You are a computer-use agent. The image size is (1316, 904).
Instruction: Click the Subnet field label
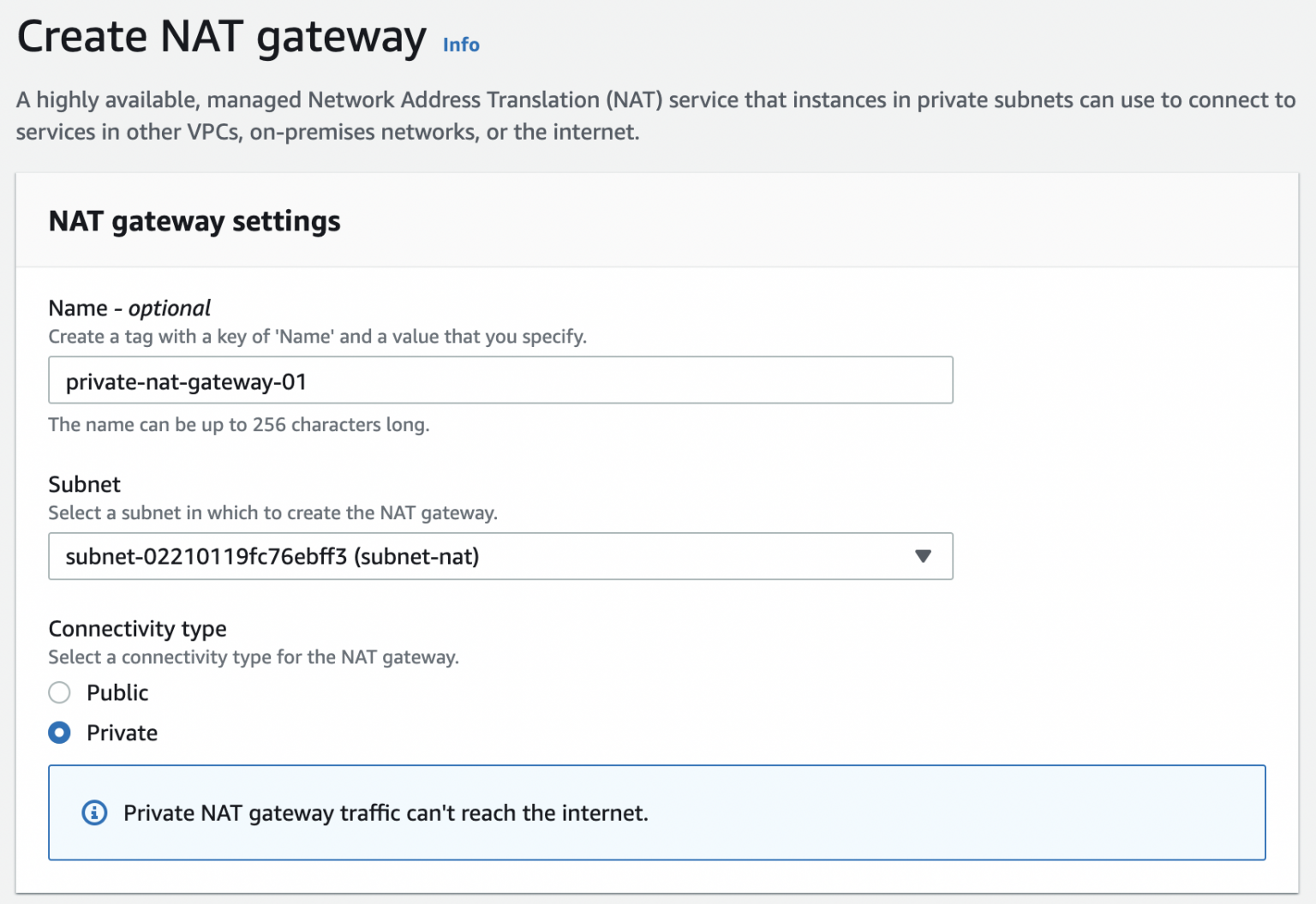point(84,484)
